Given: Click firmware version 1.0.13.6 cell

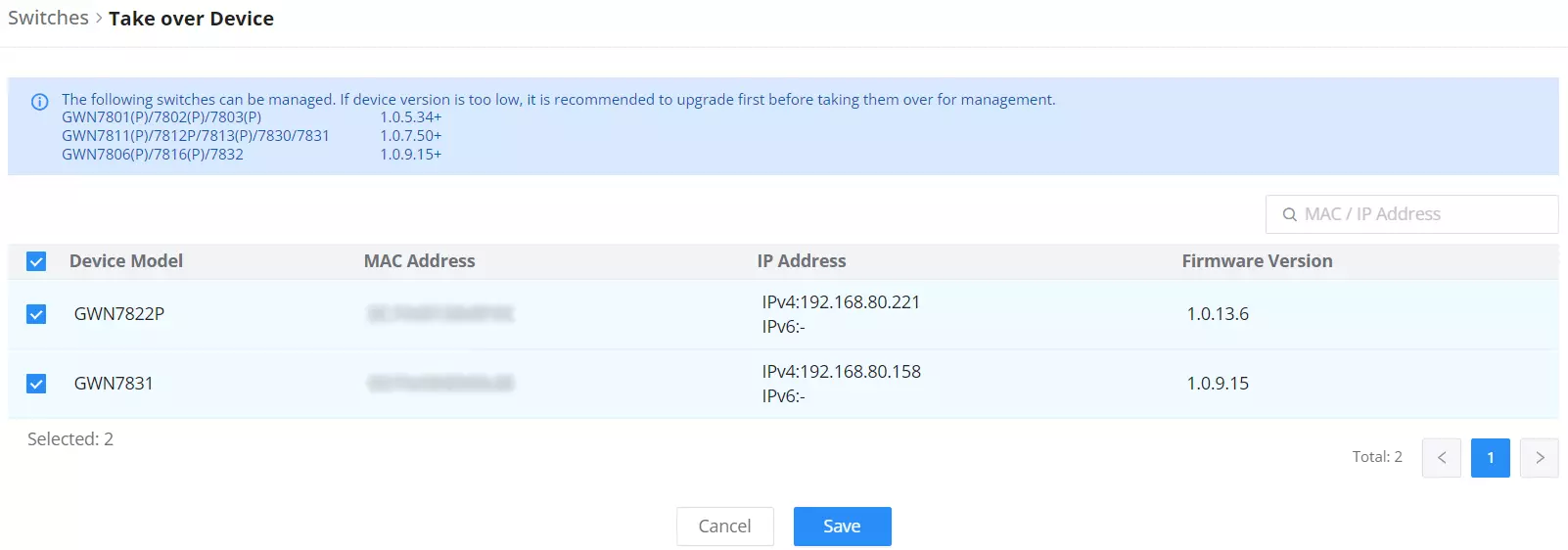Looking at the screenshot, I should [x=1218, y=314].
